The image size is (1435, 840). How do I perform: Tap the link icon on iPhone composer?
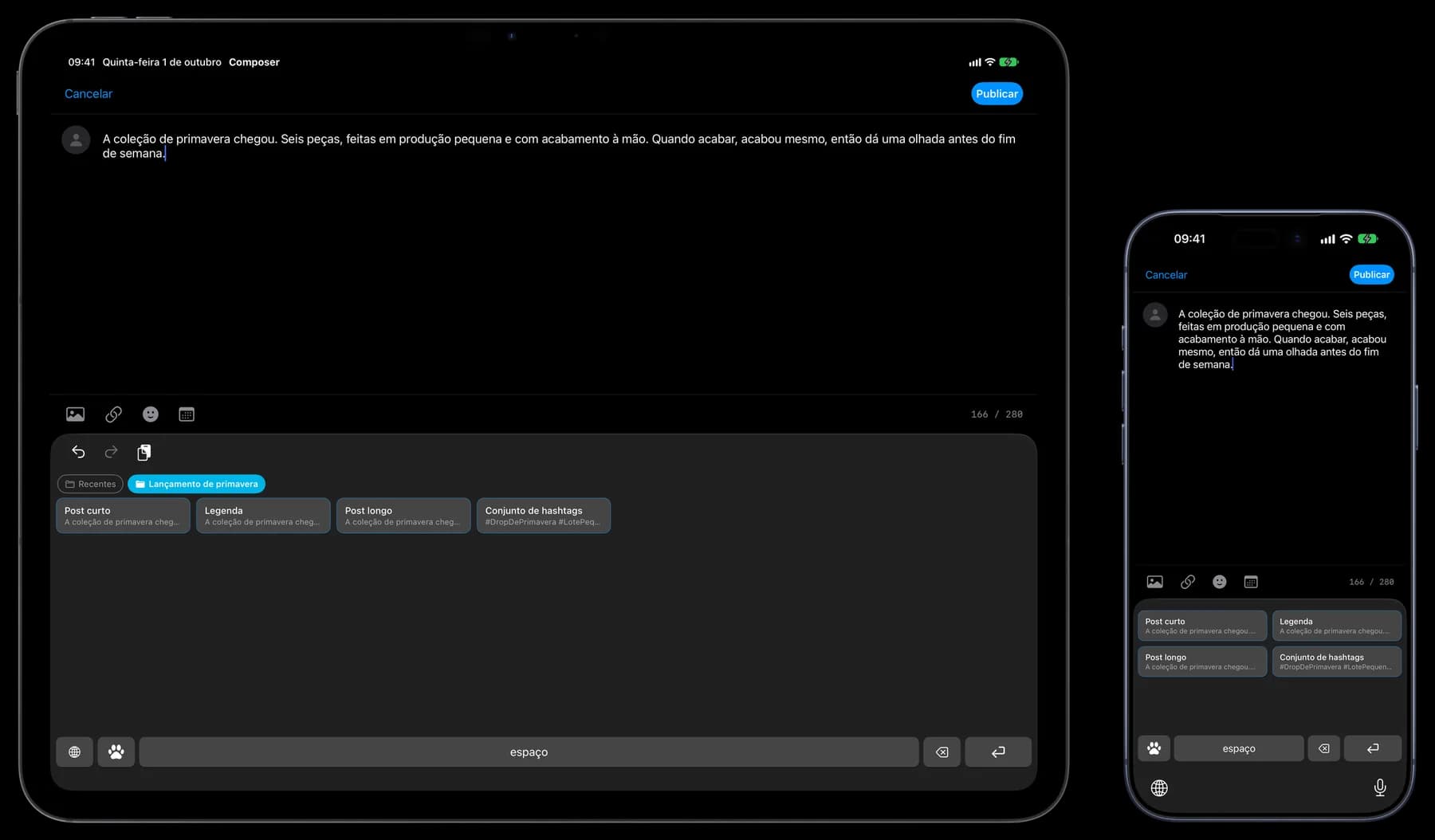(x=1187, y=582)
